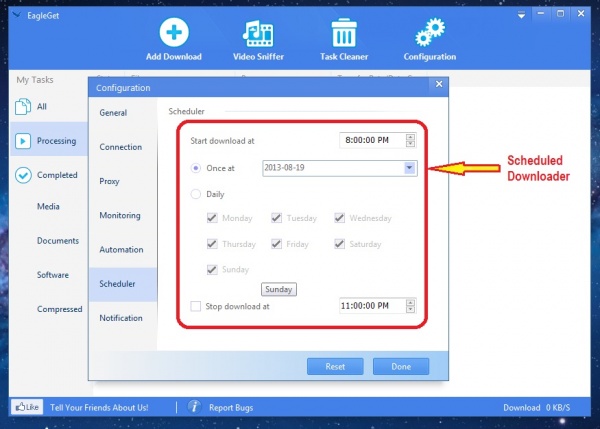Image resolution: width=600 pixels, height=429 pixels.
Task: Click the Add Download plus icon
Action: click(174, 33)
